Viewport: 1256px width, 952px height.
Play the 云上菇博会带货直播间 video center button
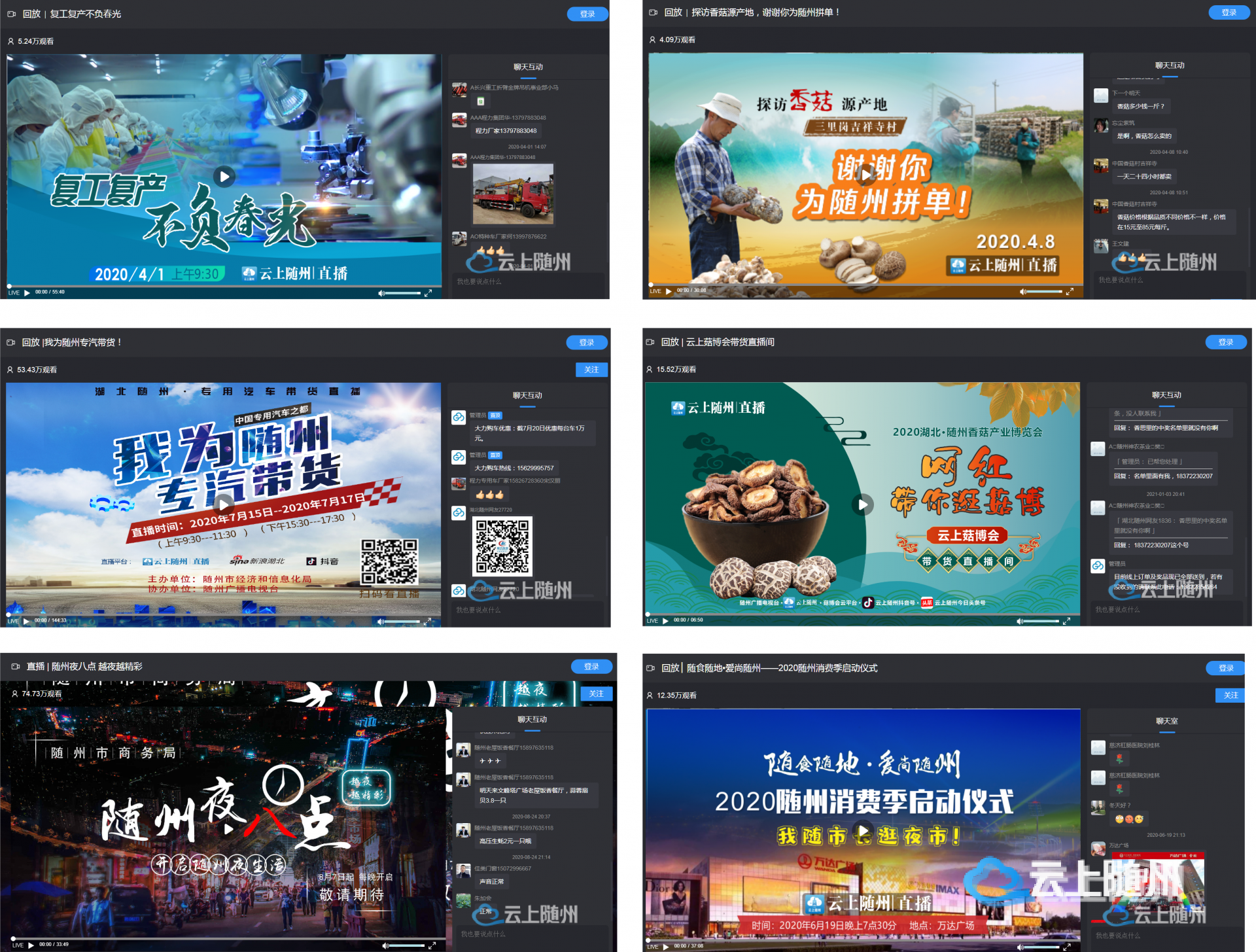[x=863, y=504]
